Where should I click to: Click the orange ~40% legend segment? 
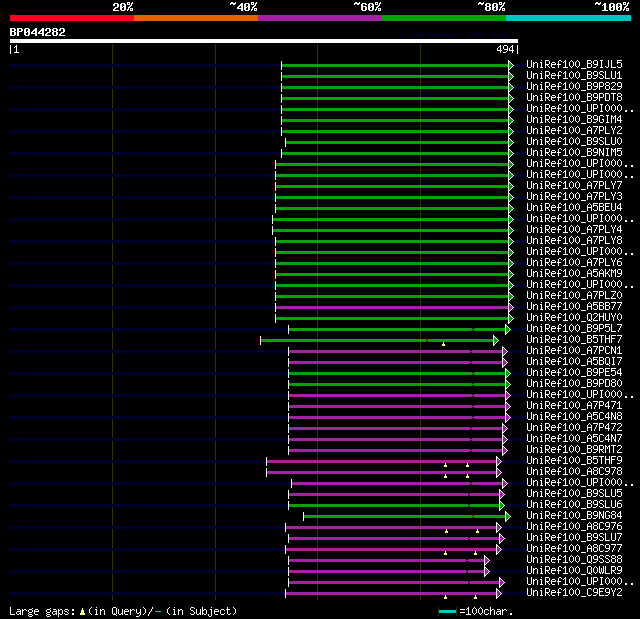click(x=196, y=18)
